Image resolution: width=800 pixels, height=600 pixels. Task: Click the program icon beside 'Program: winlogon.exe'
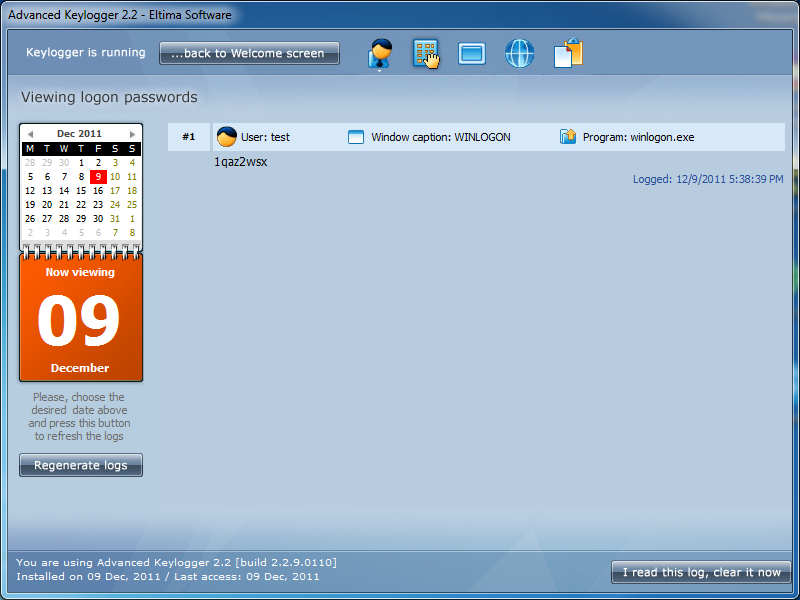568,137
